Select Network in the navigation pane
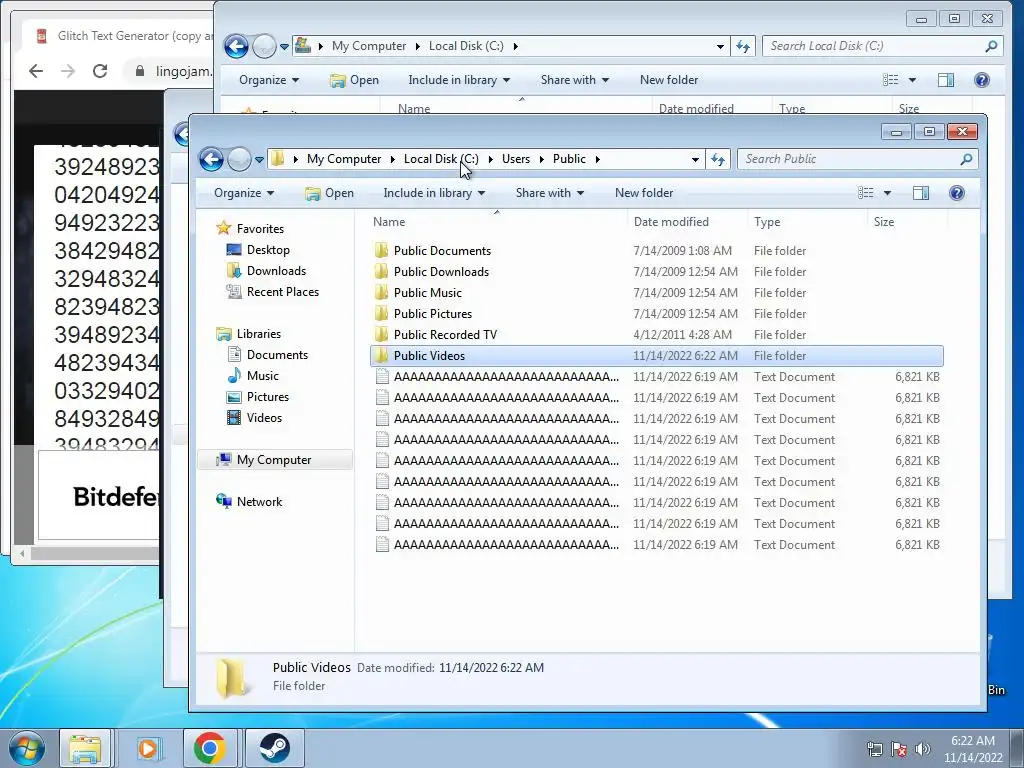Screen dimensions: 1024x768 tap(259, 502)
